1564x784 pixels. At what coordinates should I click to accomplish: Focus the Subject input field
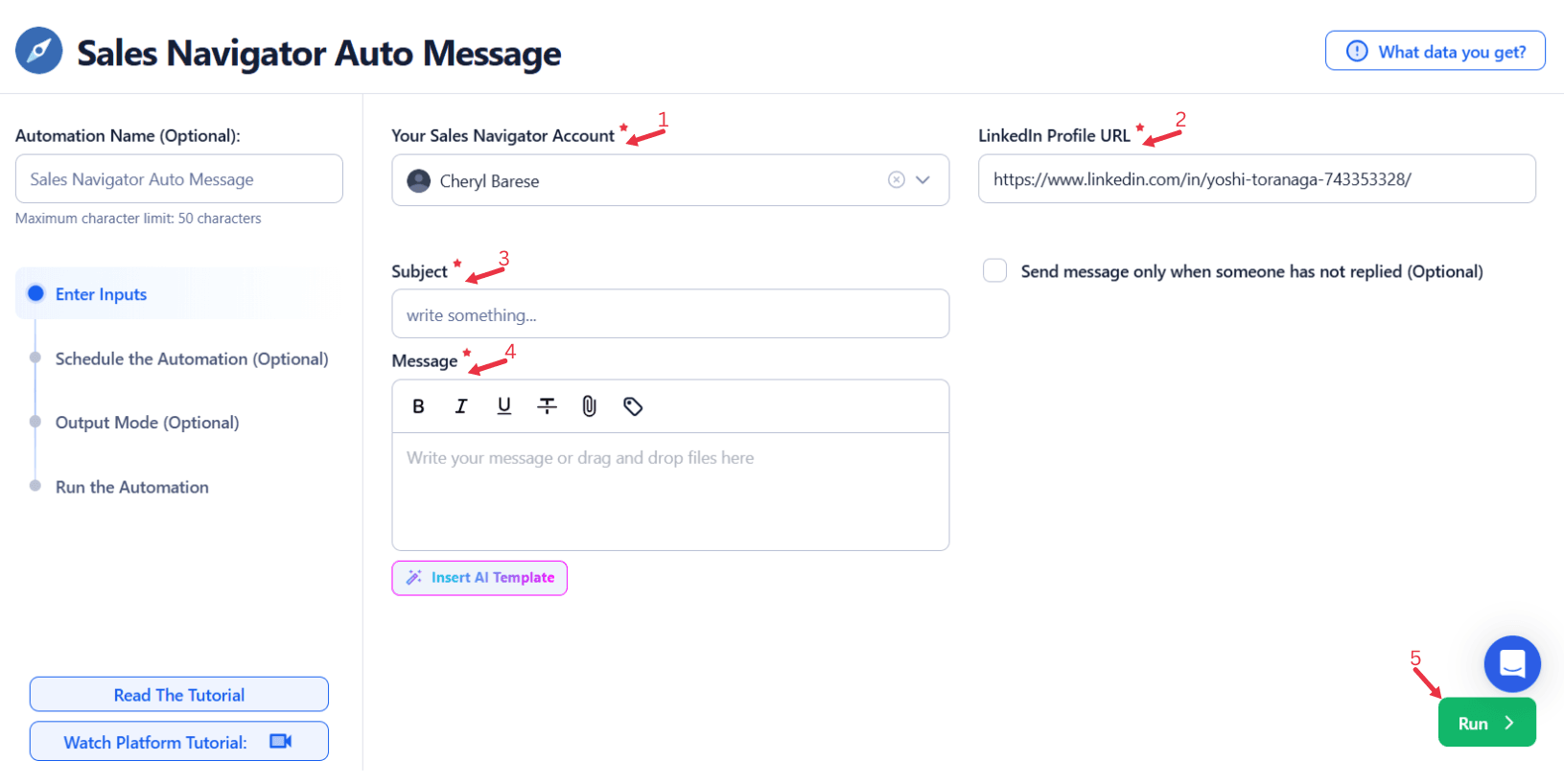(x=670, y=314)
